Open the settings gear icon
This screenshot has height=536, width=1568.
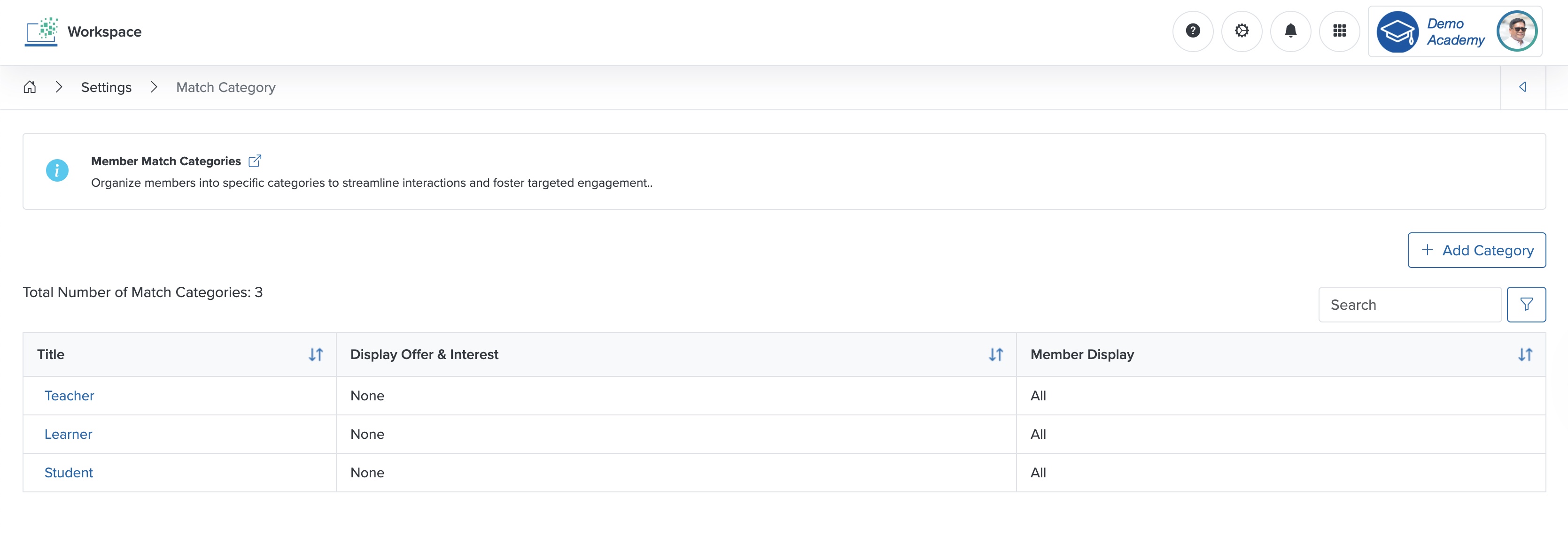[1242, 31]
